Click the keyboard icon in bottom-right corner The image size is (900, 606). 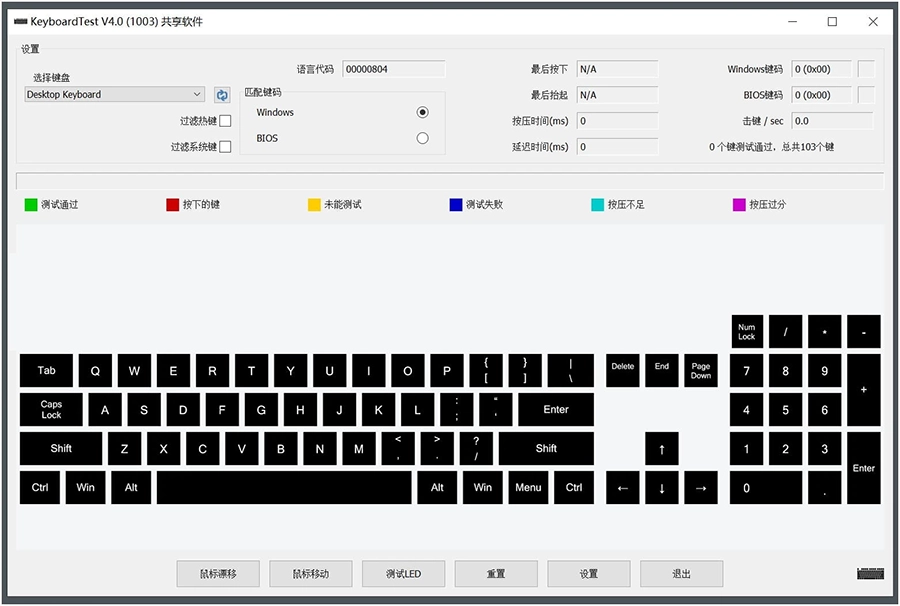870,573
